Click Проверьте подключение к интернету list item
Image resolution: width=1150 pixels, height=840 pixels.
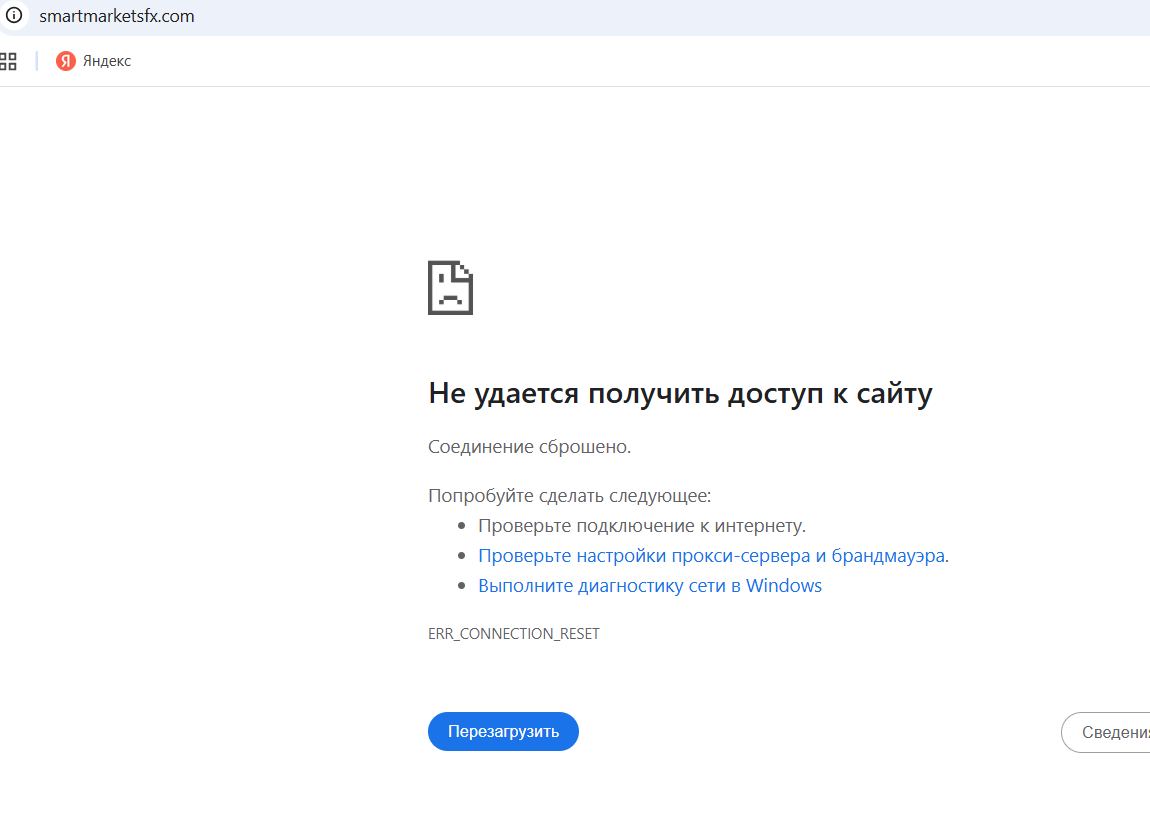[641, 526]
